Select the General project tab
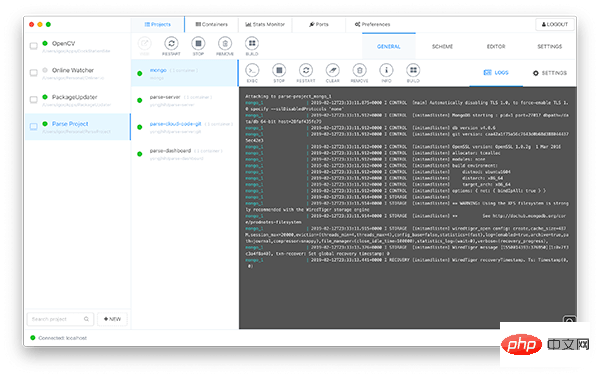This screenshot has width=600, height=377. pos(389,46)
